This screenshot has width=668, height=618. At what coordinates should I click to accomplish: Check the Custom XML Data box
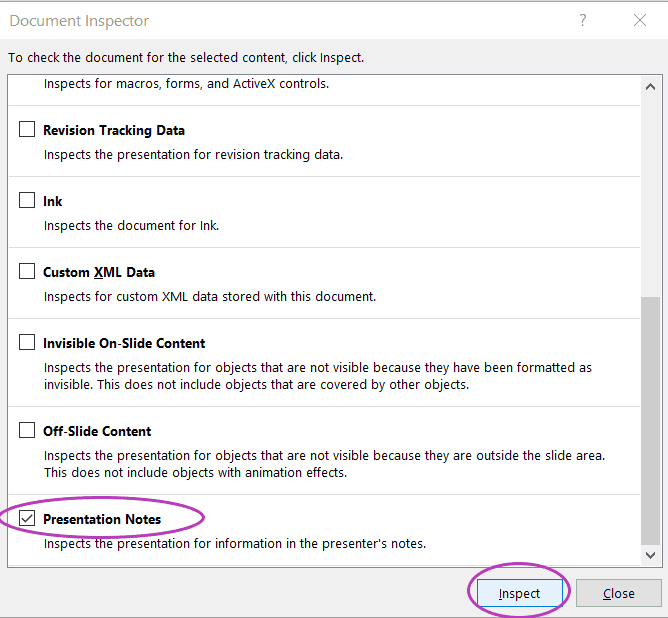[27, 271]
